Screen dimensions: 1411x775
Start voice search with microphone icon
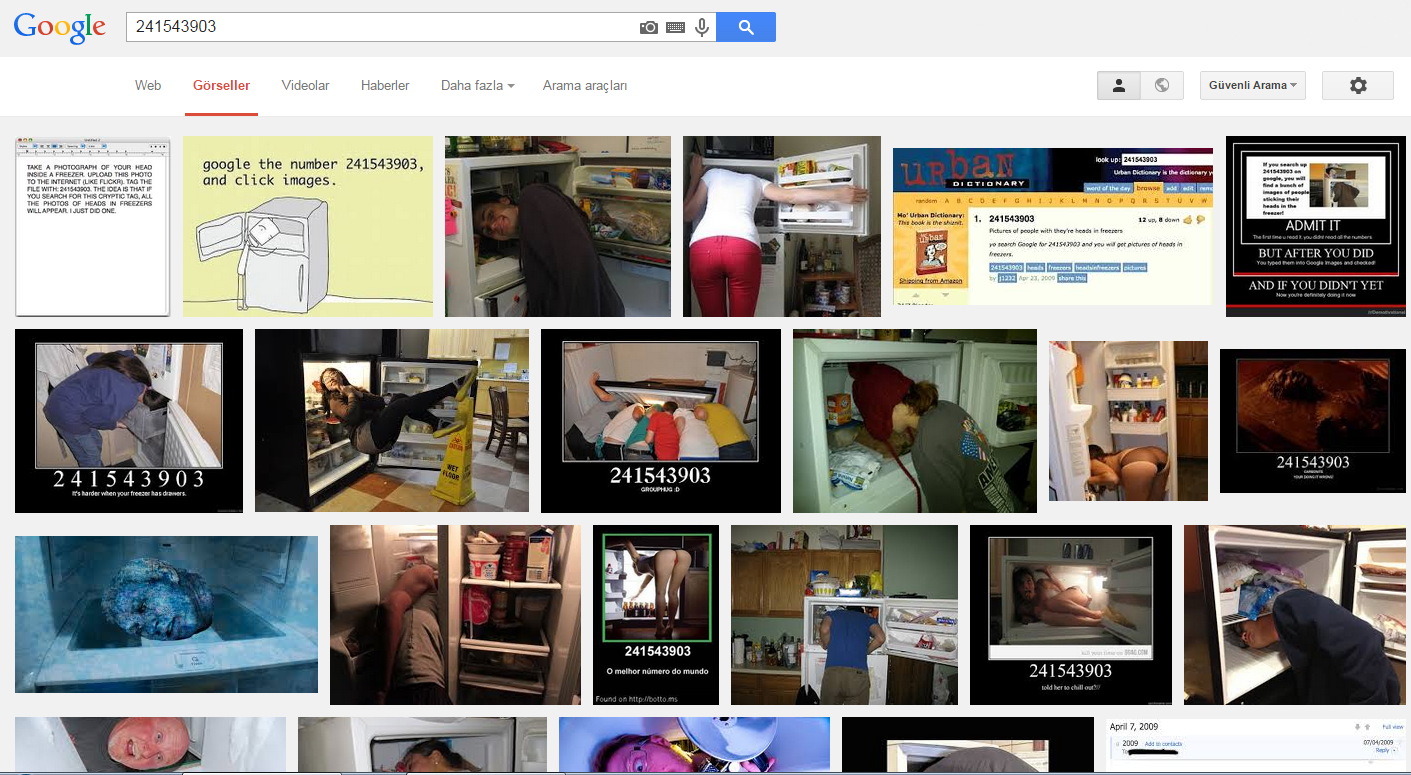(702, 28)
